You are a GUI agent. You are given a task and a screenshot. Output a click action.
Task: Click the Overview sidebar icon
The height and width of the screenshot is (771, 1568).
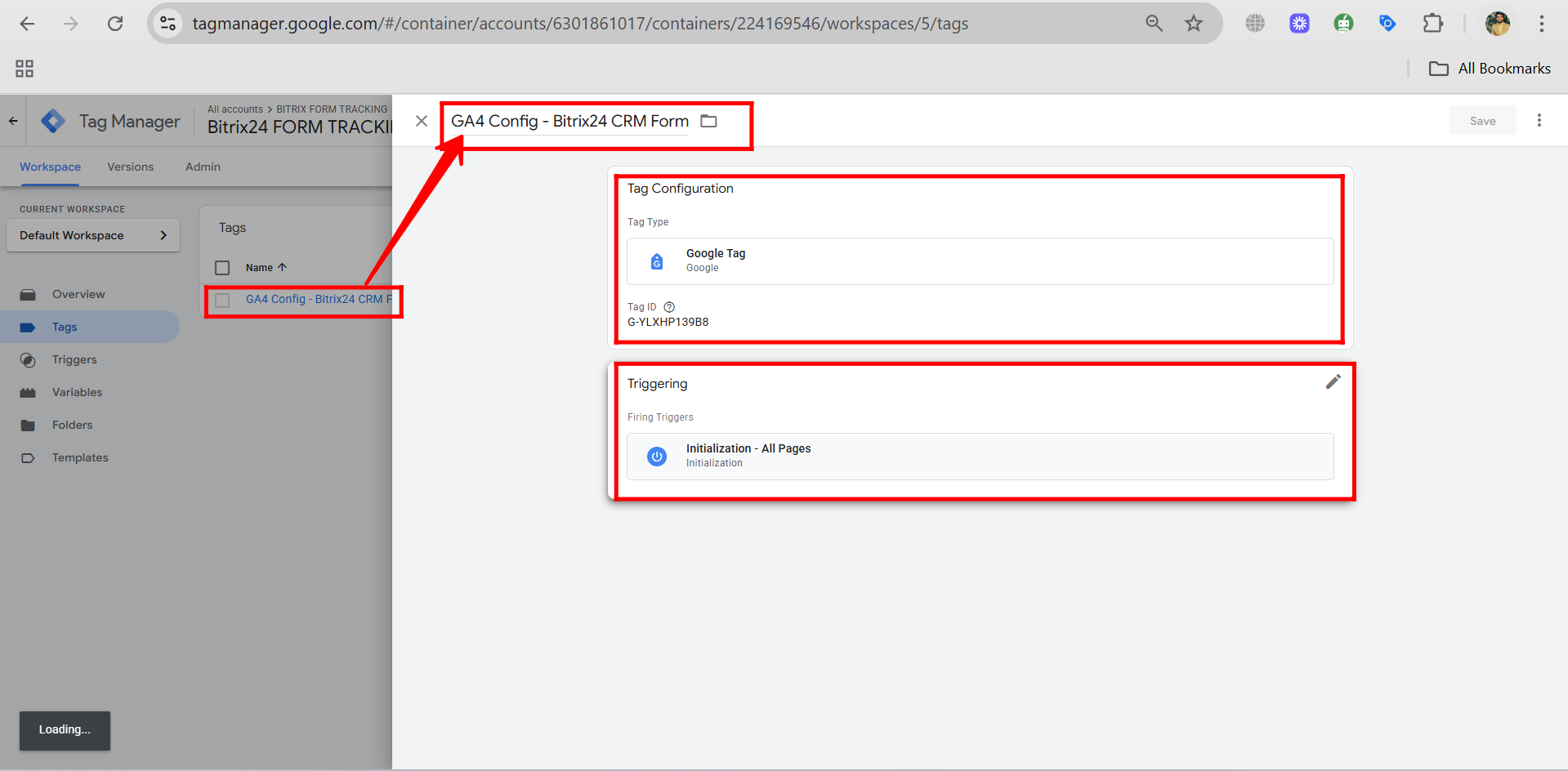tap(28, 295)
